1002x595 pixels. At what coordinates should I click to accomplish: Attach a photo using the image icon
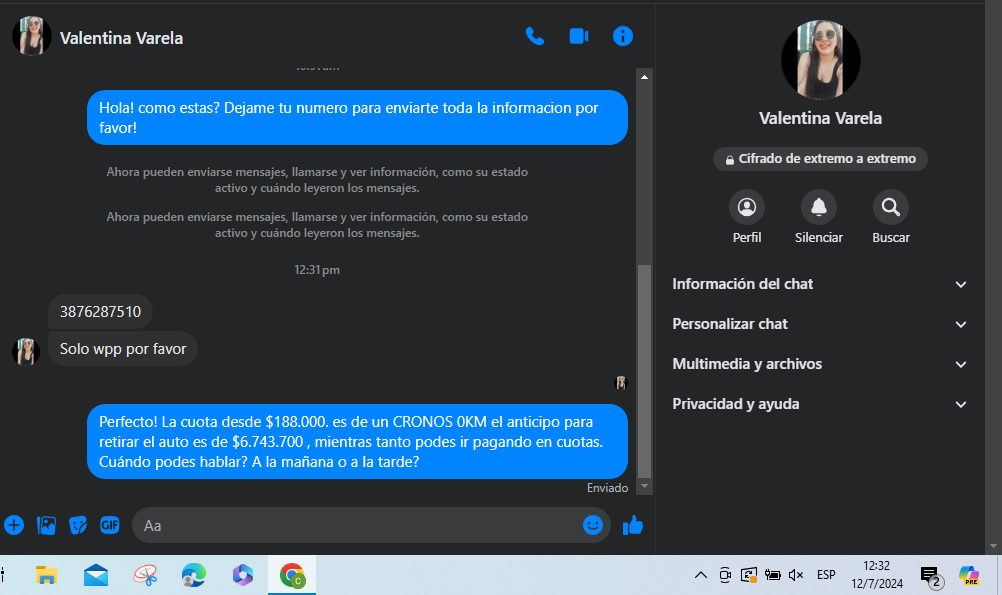(x=46, y=525)
